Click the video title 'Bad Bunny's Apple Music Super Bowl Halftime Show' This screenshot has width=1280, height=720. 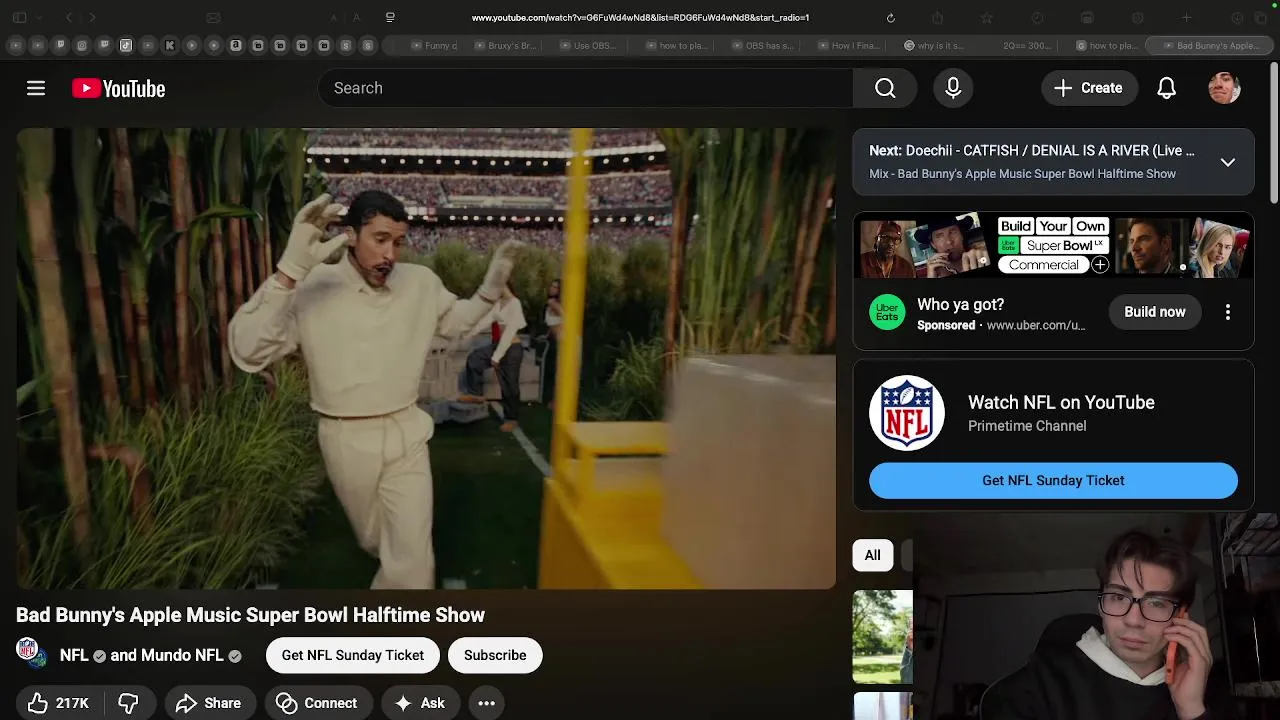(250, 615)
